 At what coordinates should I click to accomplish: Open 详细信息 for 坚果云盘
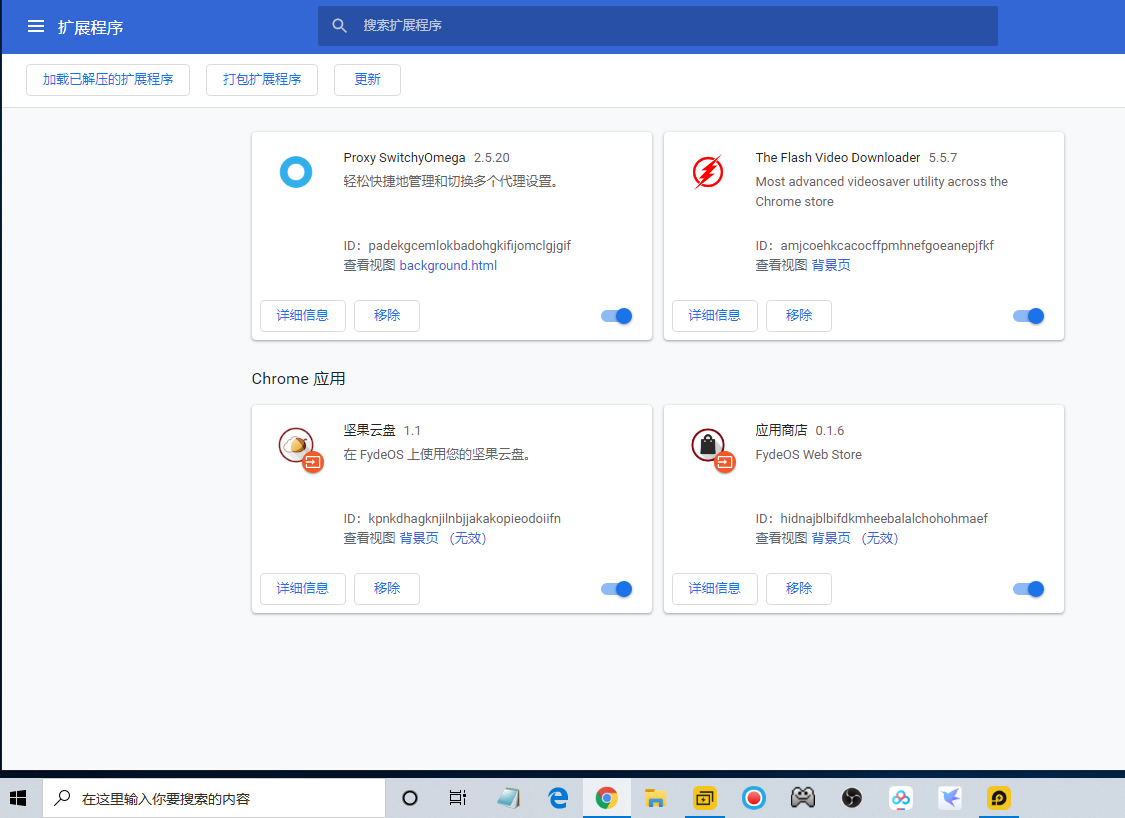click(x=303, y=589)
